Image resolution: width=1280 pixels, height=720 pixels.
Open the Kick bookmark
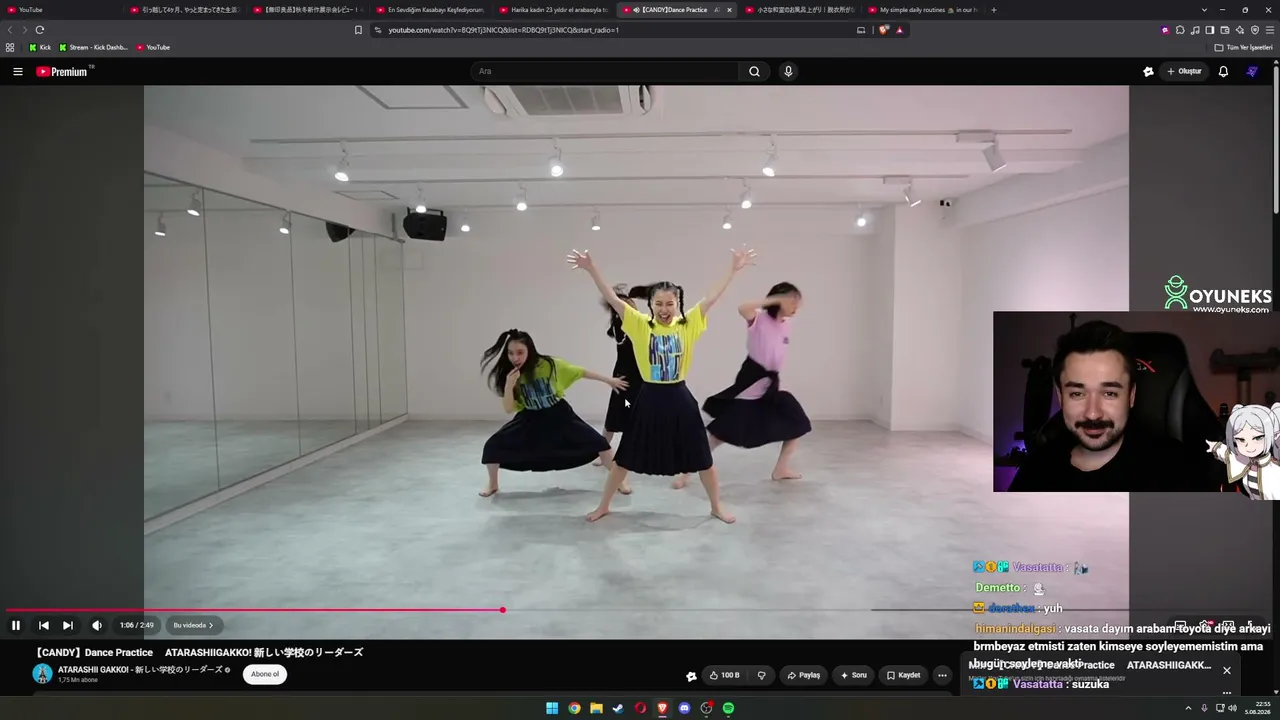pos(40,47)
